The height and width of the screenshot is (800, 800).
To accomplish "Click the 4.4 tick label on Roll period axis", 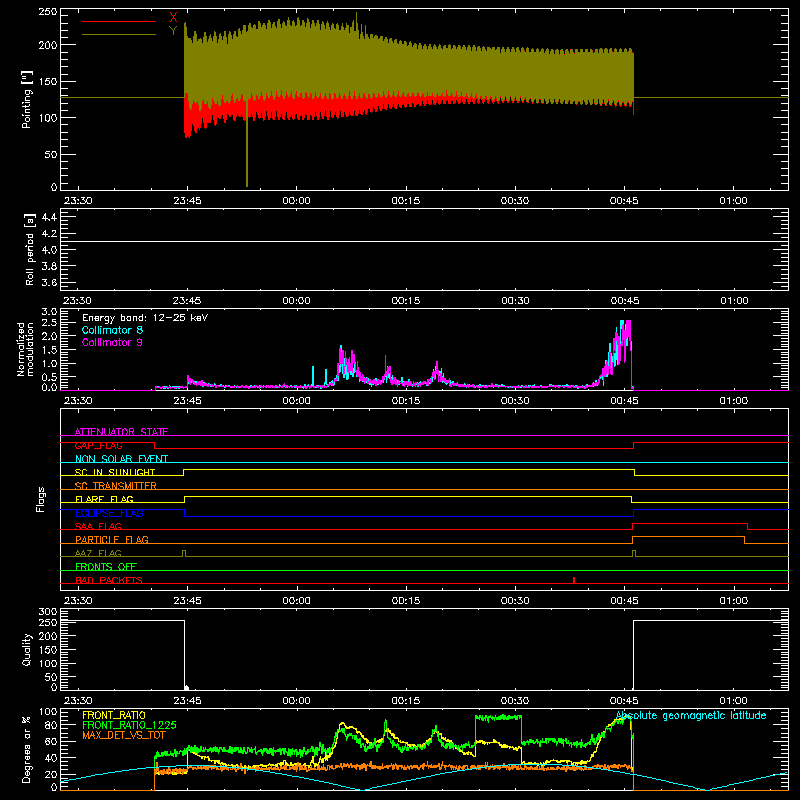I will tap(49, 217).
